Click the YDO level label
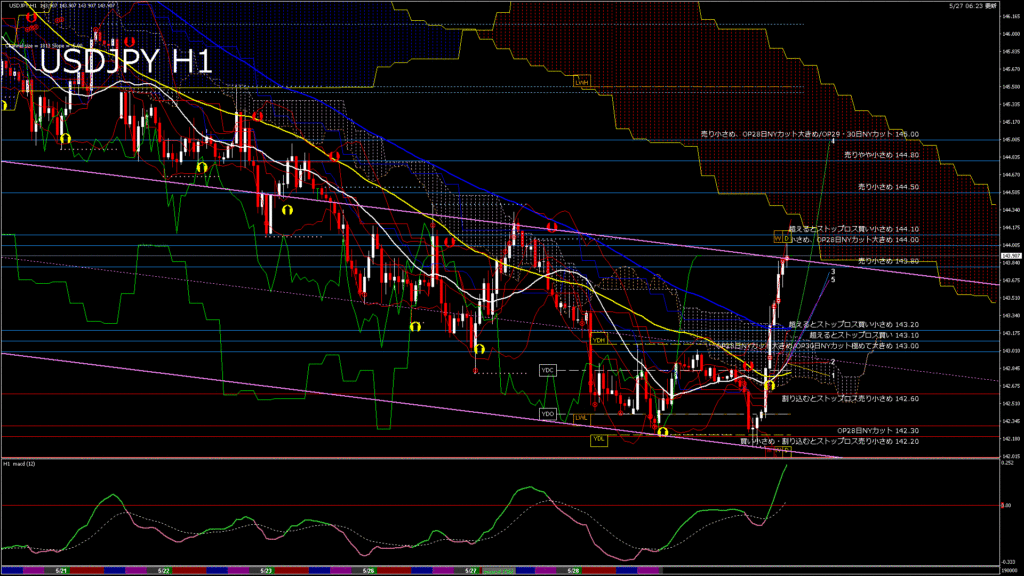Screen dimensions: 1024x576 [x=547, y=414]
